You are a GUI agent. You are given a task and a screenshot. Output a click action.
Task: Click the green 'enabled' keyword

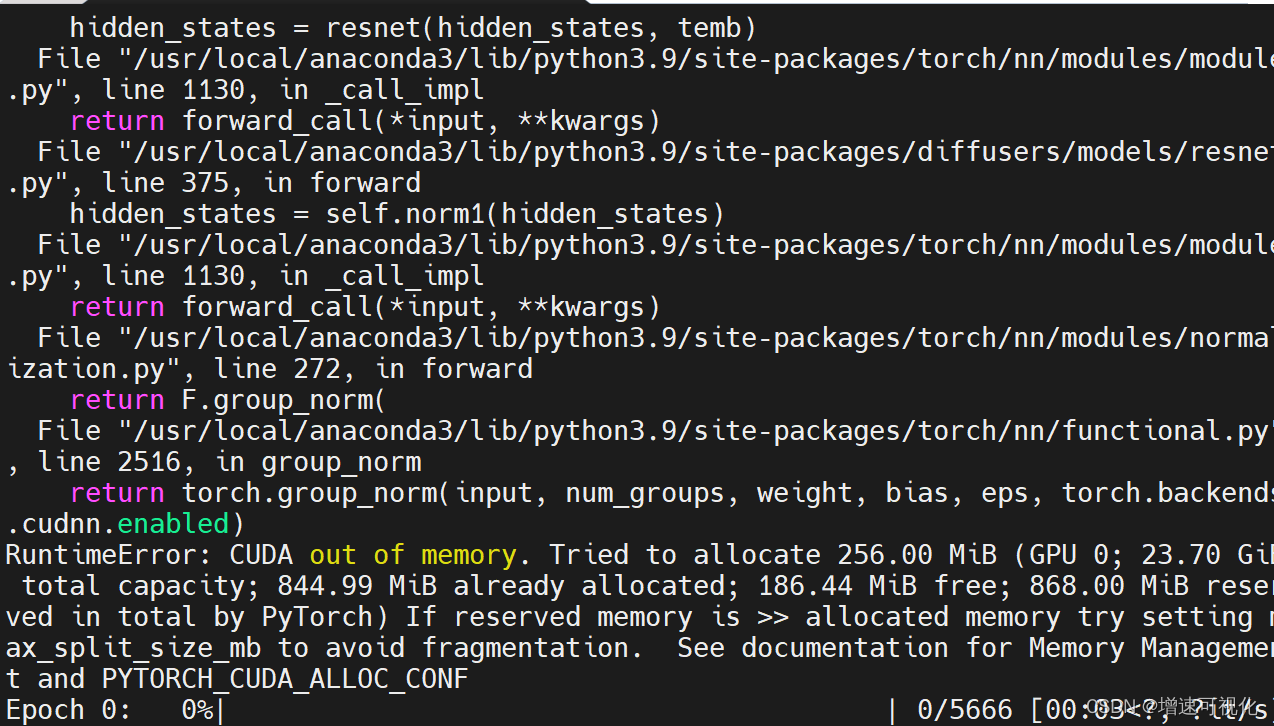(173, 524)
